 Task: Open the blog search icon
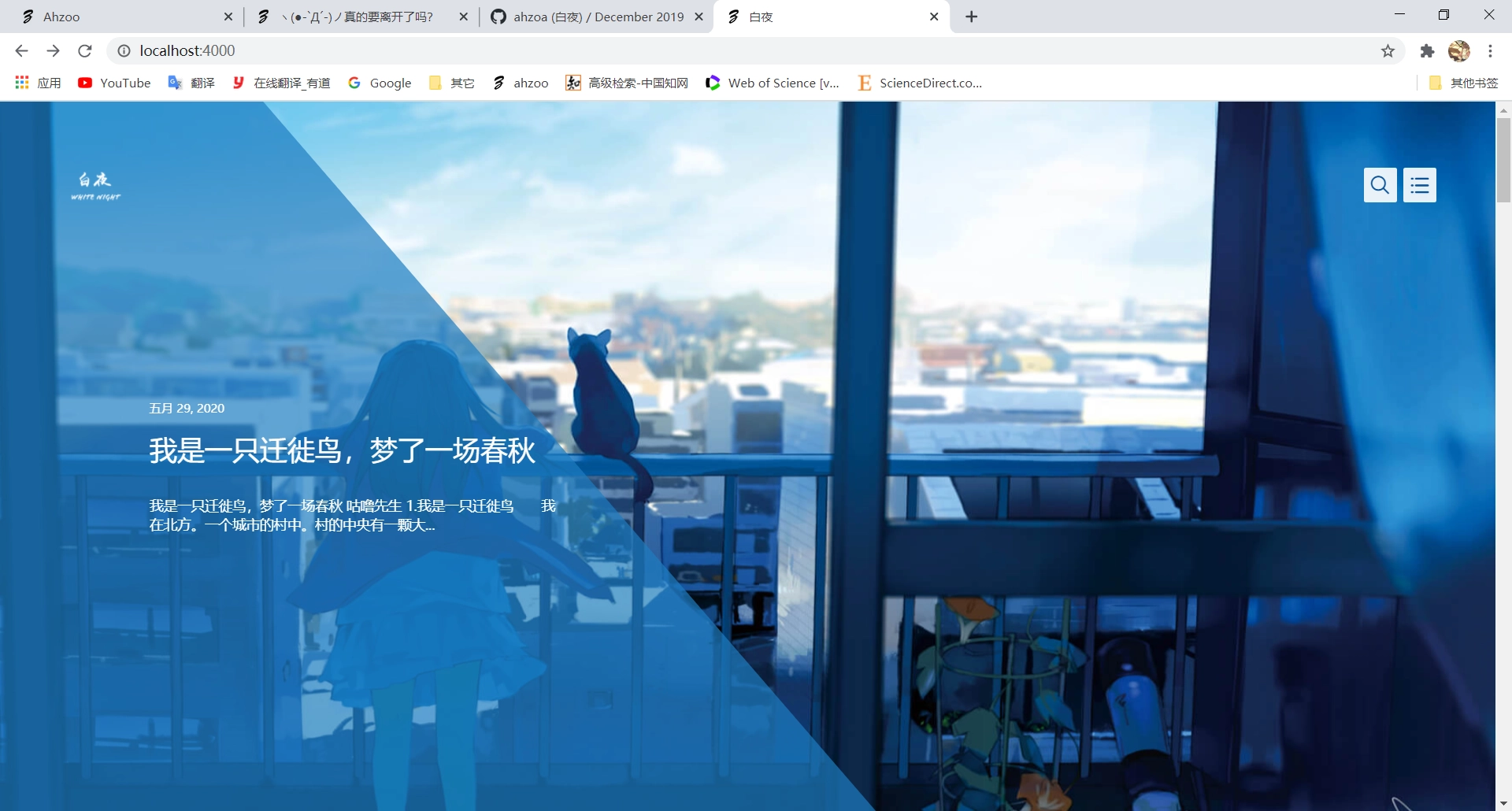[x=1380, y=185]
